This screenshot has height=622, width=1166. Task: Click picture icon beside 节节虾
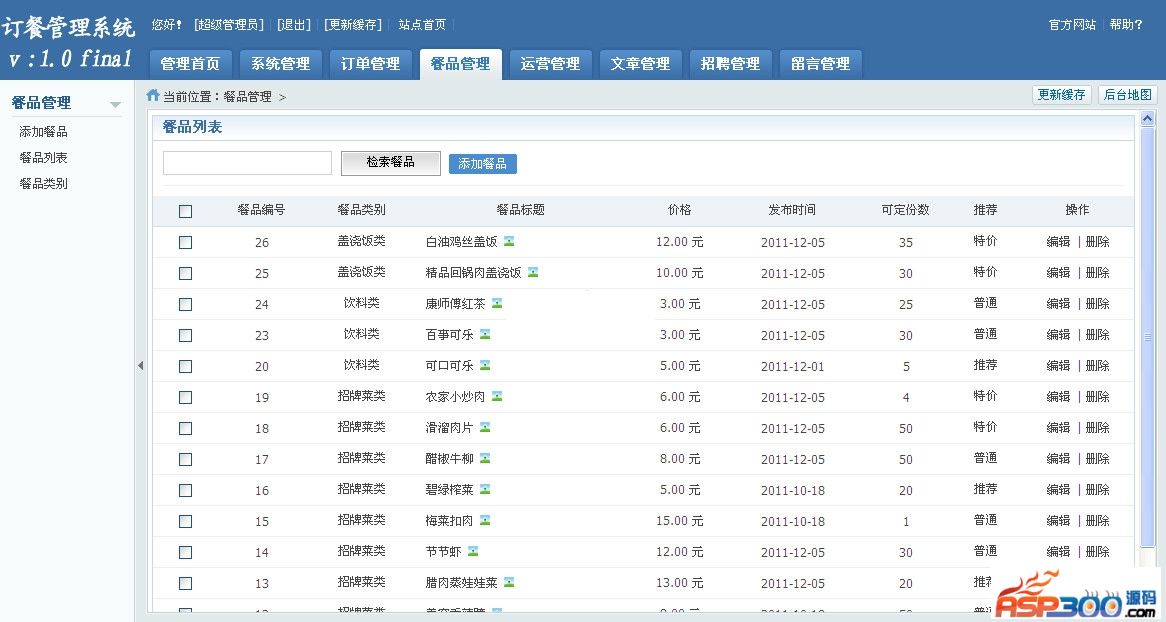click(473, 551)
